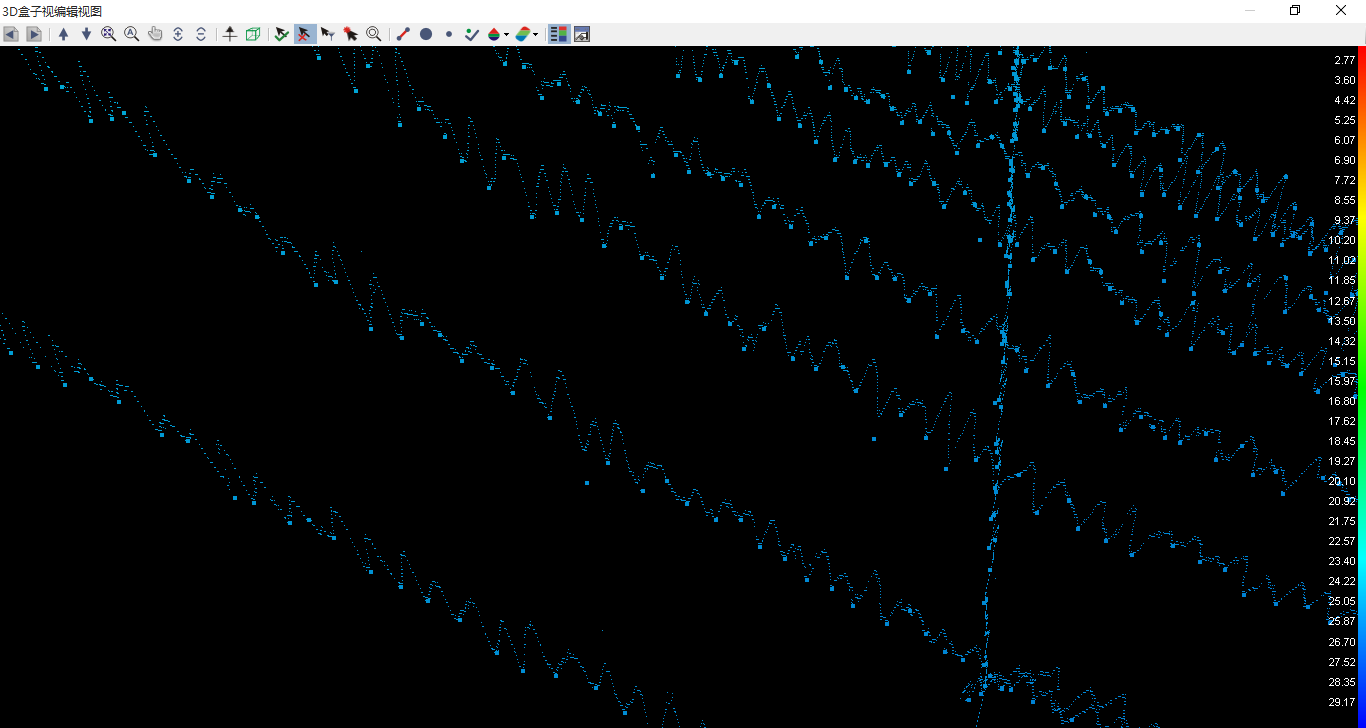Activate the pan hand tool
The image size is (1366, 728).
(155, 34)
